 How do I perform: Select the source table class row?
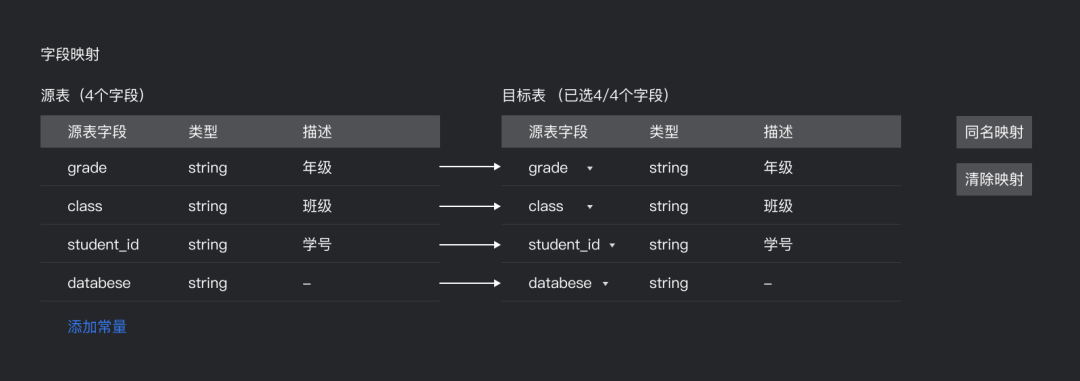[x=240, y=206]
